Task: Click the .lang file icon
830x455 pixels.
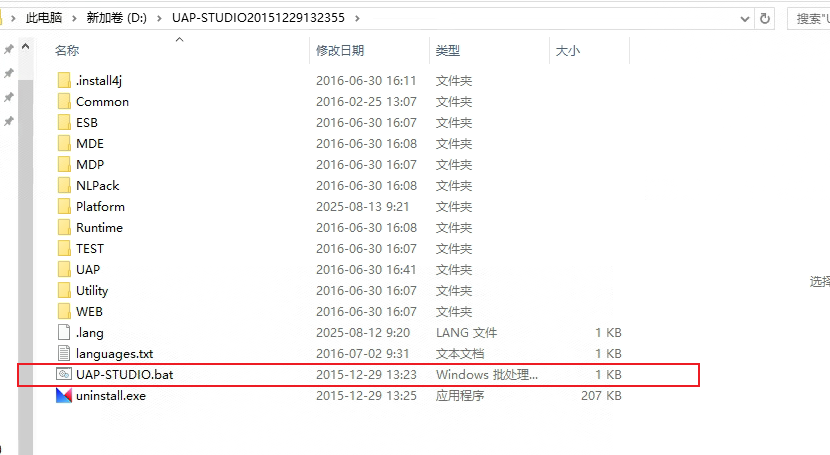Action: [x=64, y=332]
